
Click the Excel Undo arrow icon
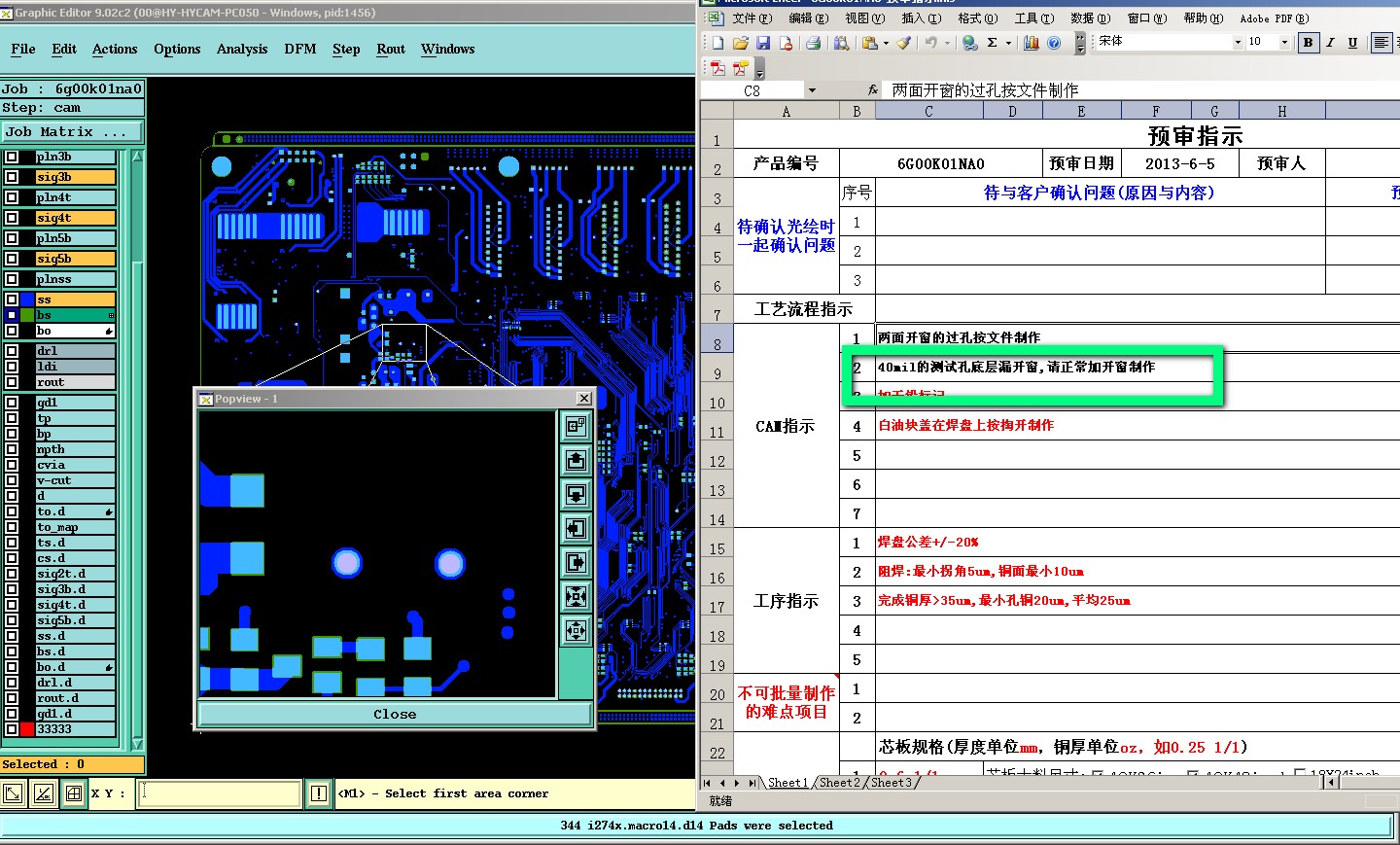(x=931, y=42)
